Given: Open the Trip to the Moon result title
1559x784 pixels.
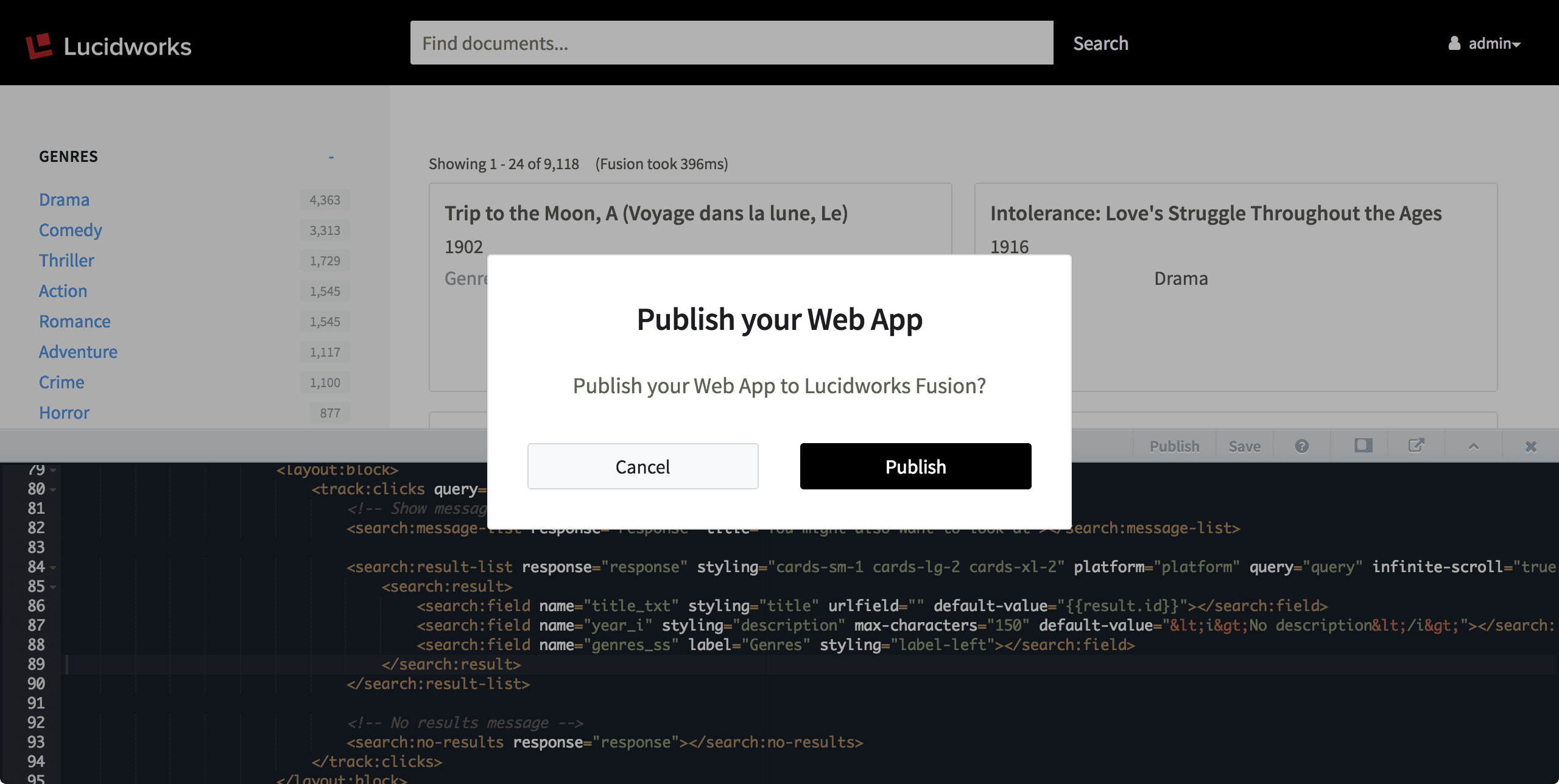Looking at the screenshot, I should click(646, 213).
